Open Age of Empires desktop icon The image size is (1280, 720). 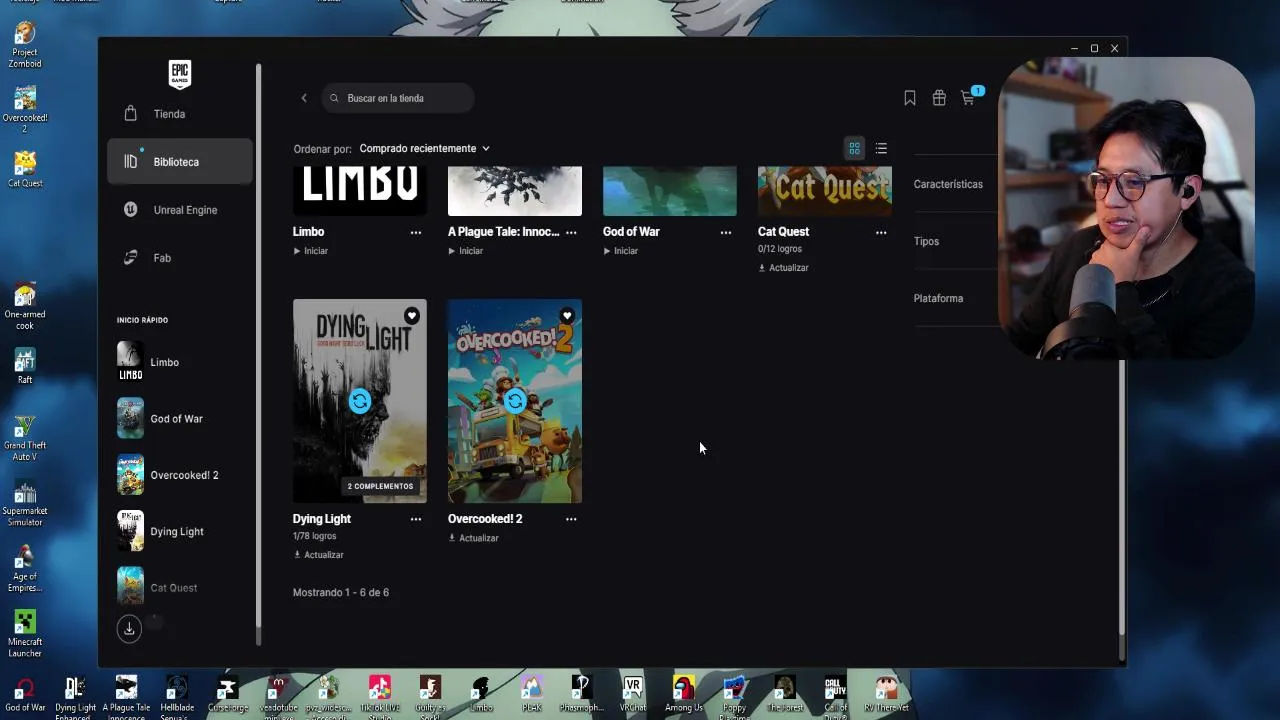(25, 569)
